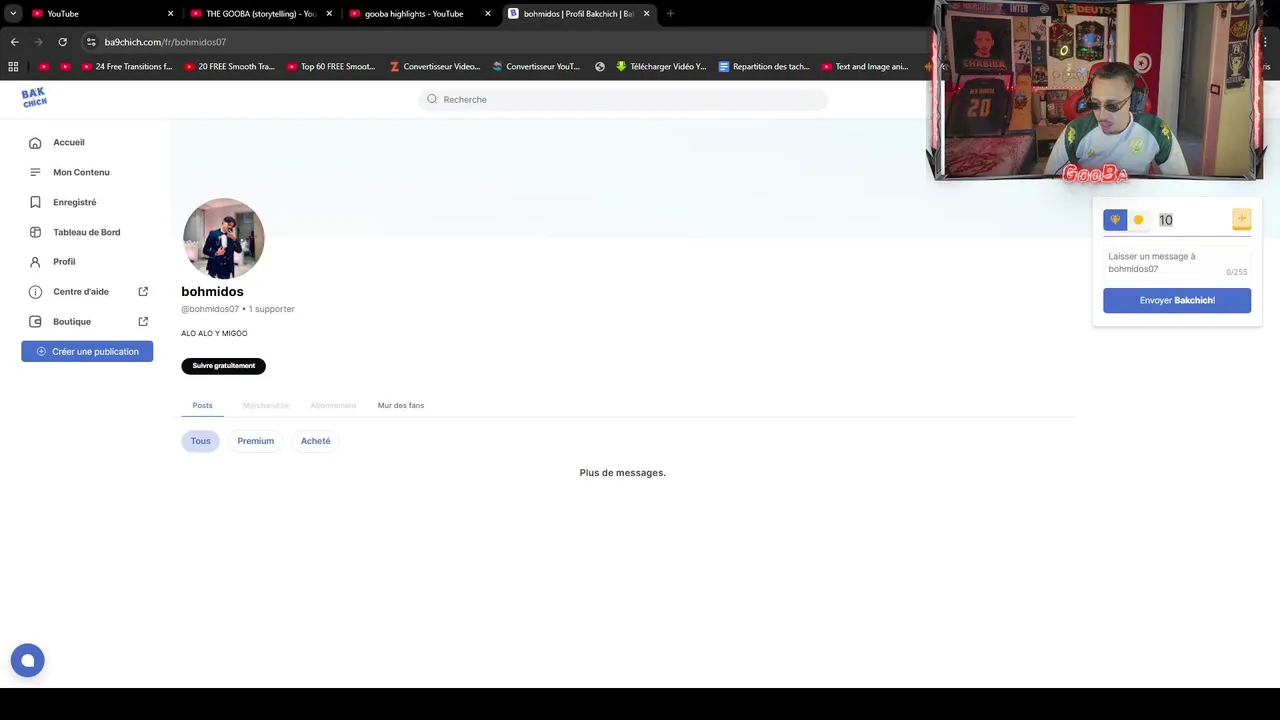Open Text and Image ani... bookmark

(865, 67)
